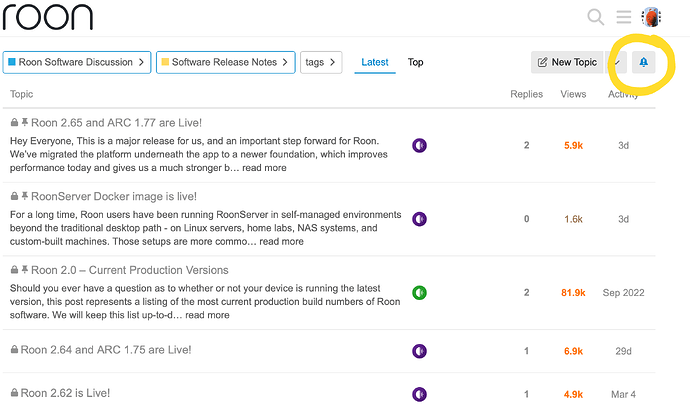Image resolution: width=690 pixels, height=405 pixels.
Task: Click activity Sep 2022 for Roon 2.0 topic
Action: [623, 292]
